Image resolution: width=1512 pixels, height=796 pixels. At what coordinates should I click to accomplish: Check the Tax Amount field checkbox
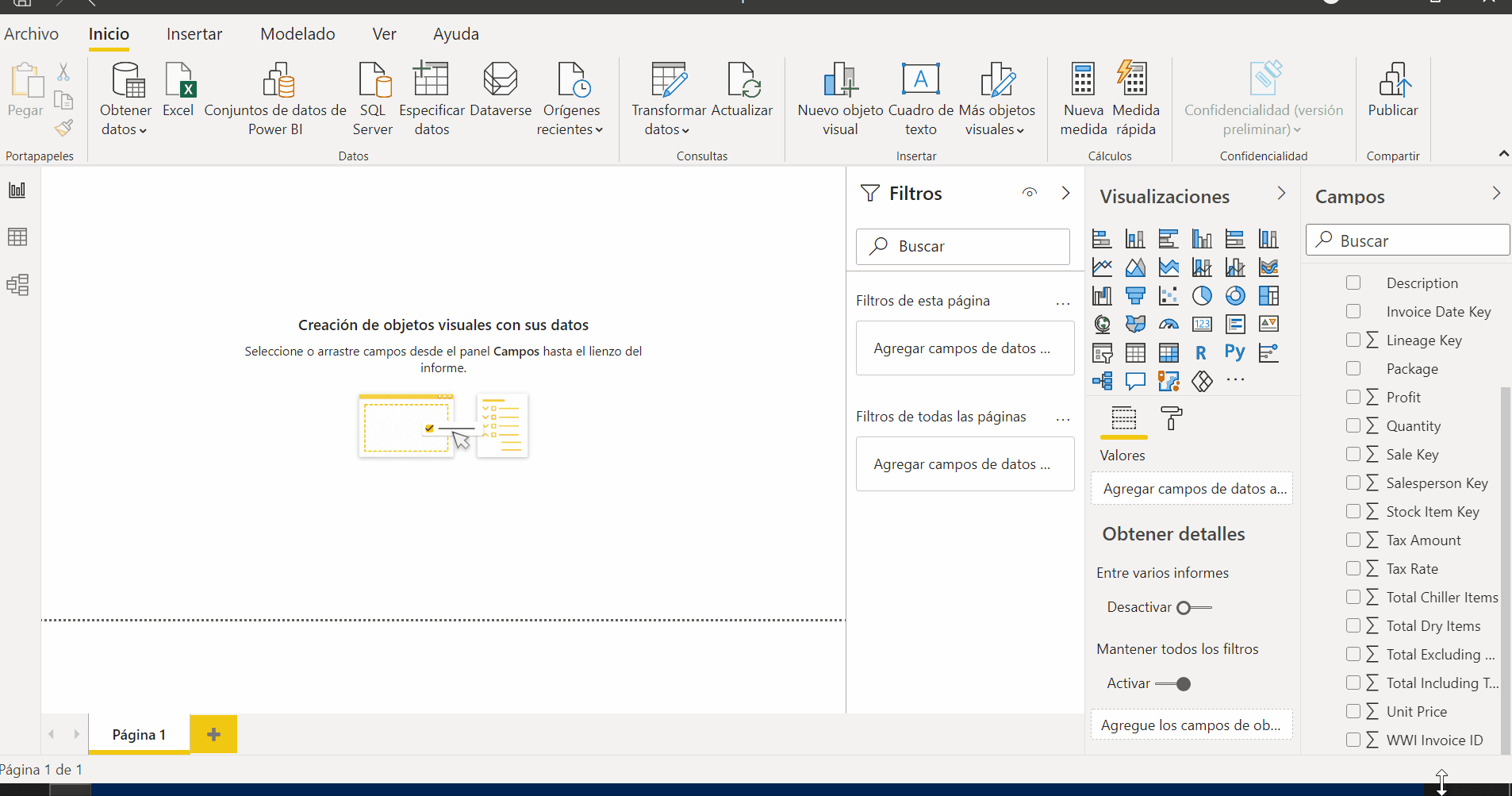1354,540
